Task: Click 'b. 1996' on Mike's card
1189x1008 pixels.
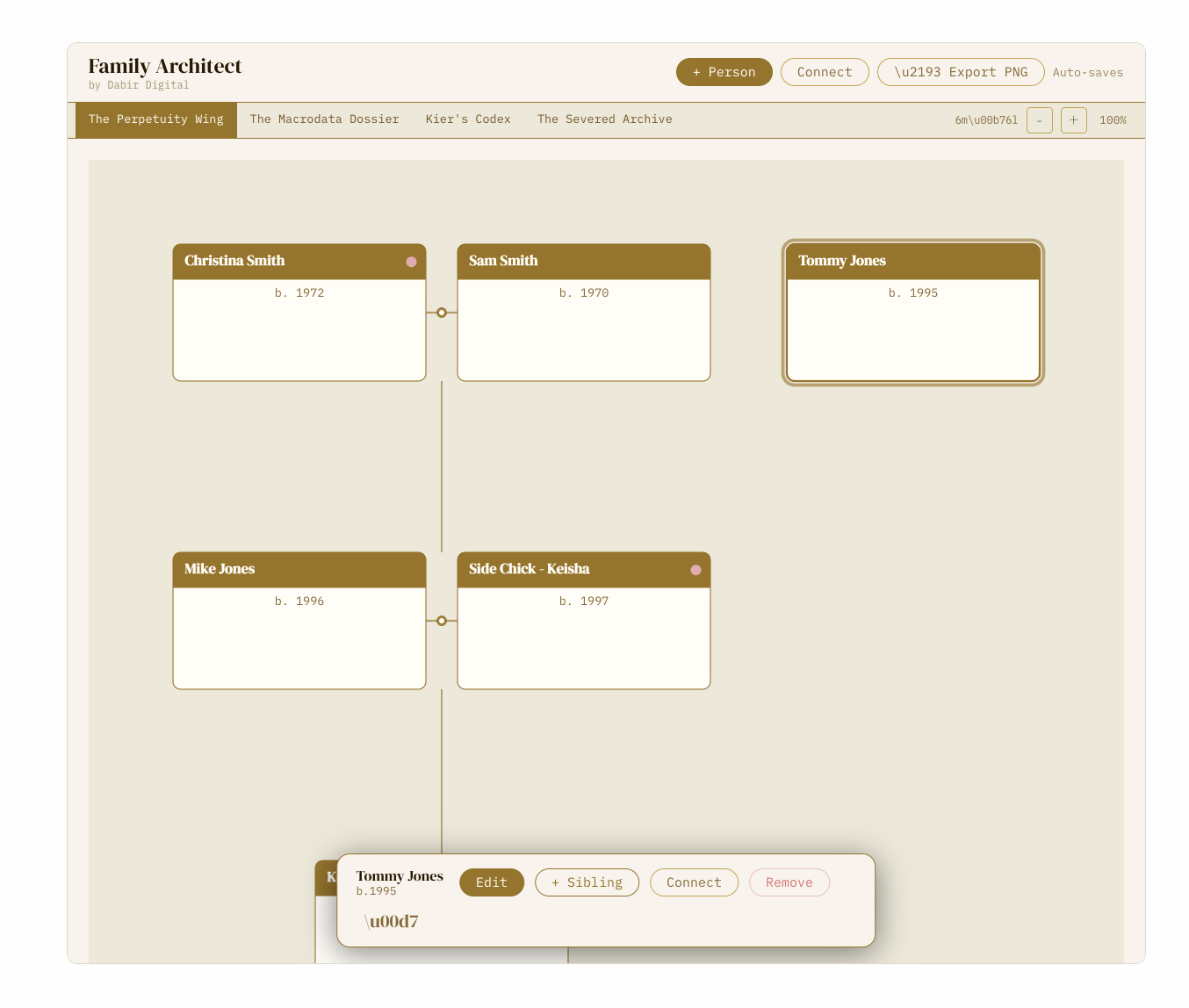Action: (x=299, y=601)
